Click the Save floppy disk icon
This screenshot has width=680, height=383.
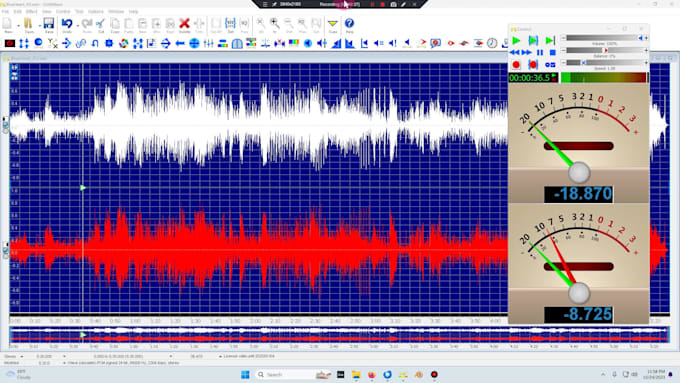(x=49, y=24)
